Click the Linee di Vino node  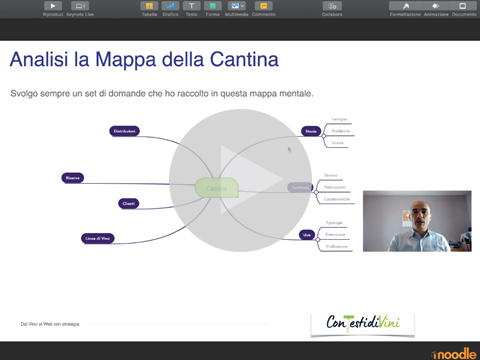98,238
